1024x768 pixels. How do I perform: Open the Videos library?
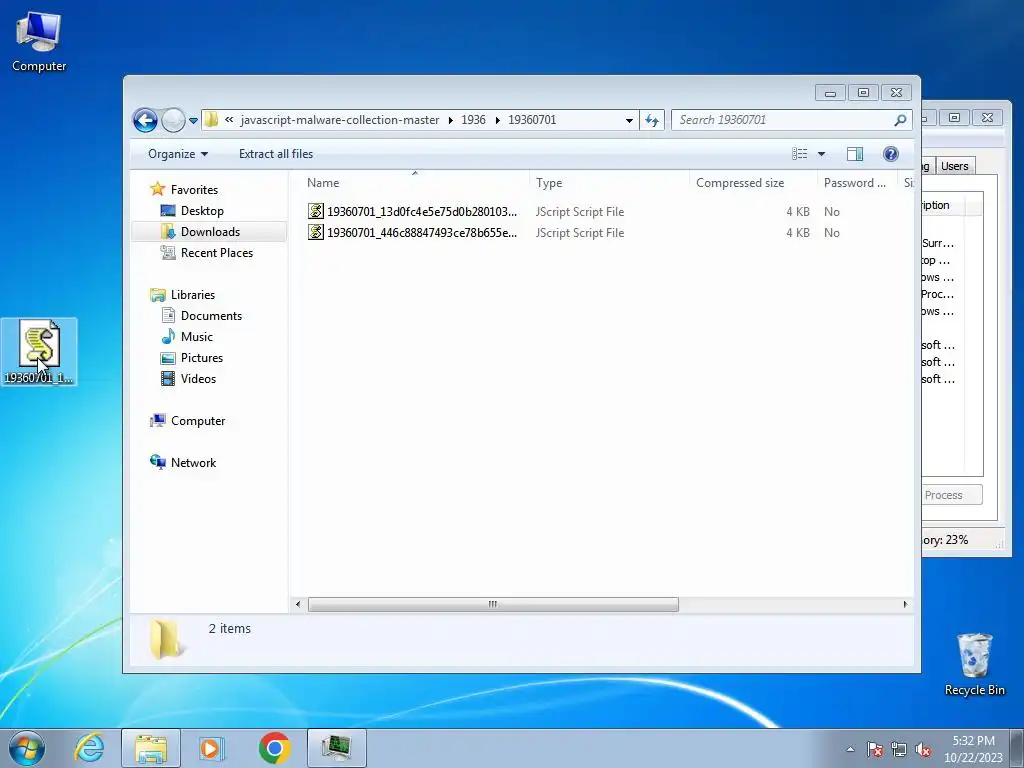[198, 378]
